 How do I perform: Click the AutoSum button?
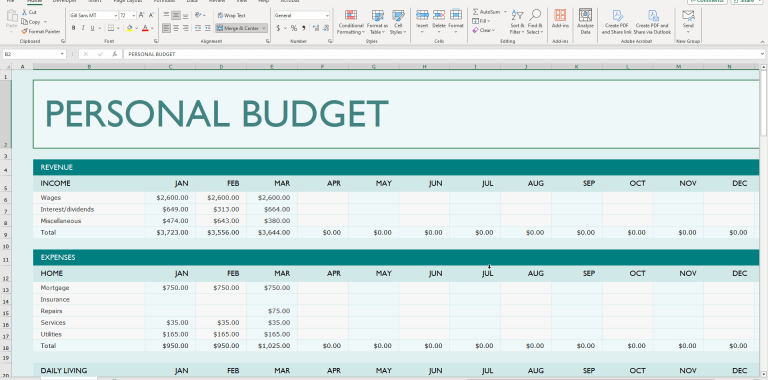pyautogui.click(x=486, y=12)
